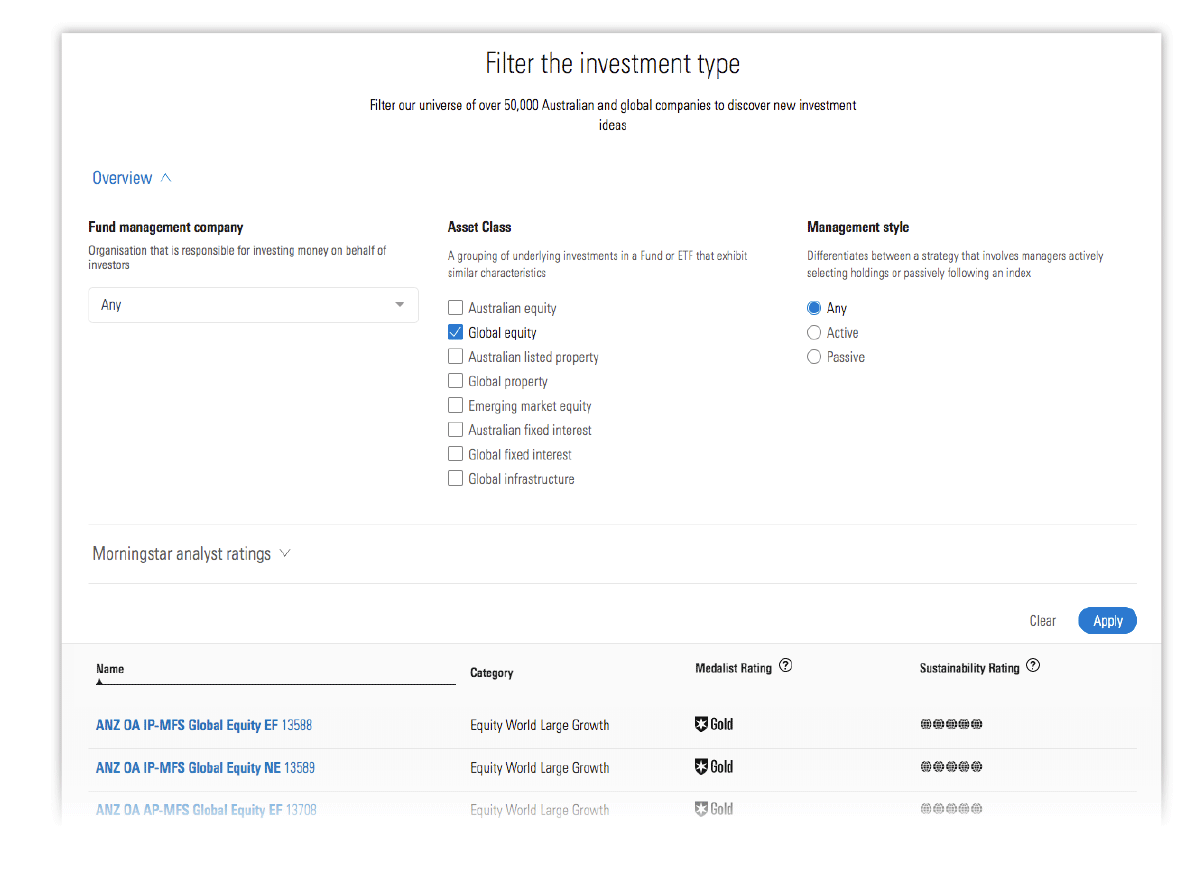Sort table by Name column header
This screenshot has width=1200, height=884.
coord(110,669)
